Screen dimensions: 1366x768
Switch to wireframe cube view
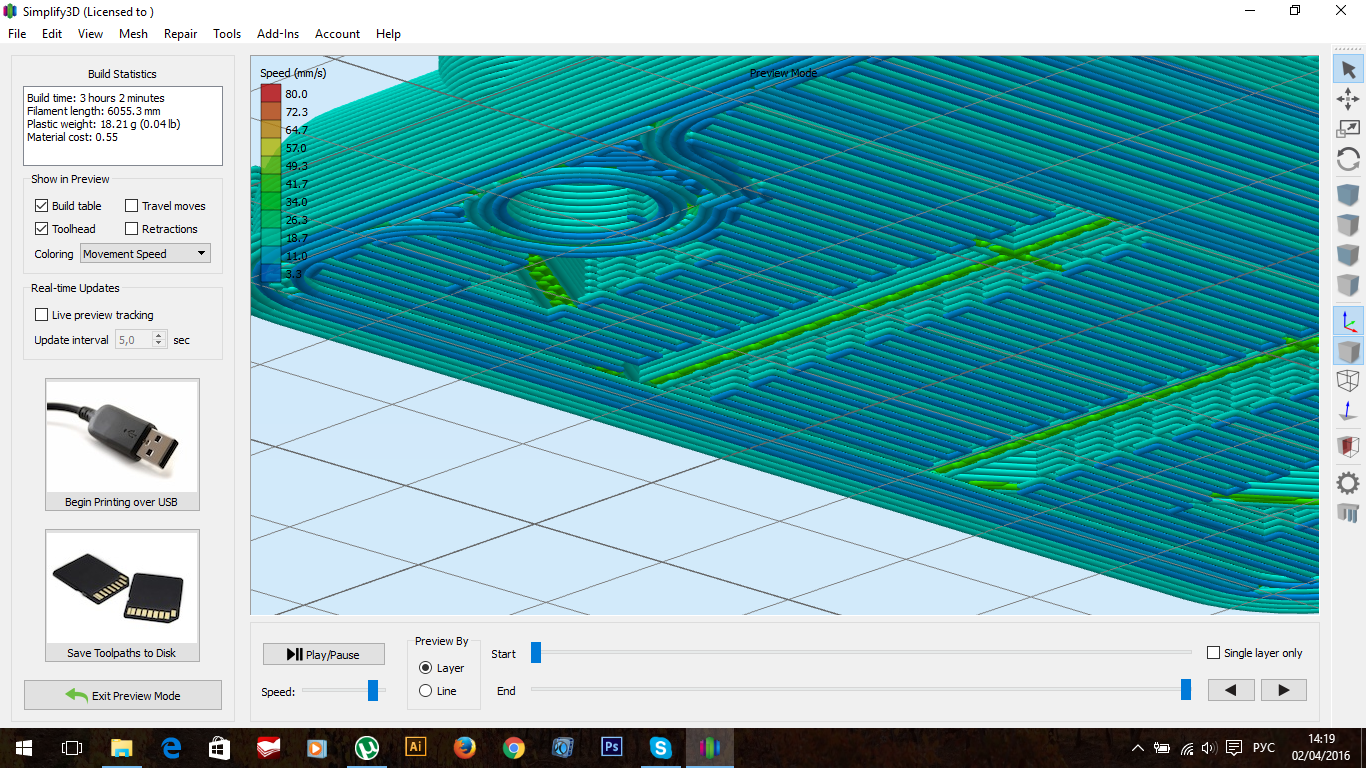pos(1348,381)
